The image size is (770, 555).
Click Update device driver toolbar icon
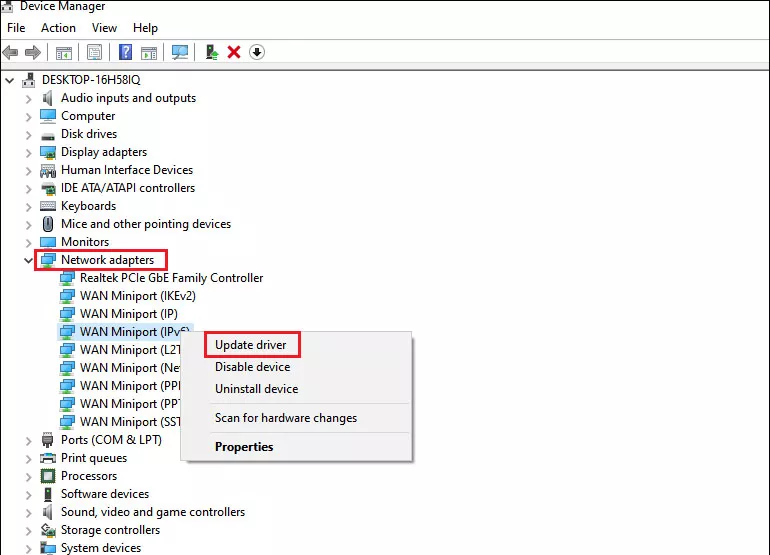point(212,52)
